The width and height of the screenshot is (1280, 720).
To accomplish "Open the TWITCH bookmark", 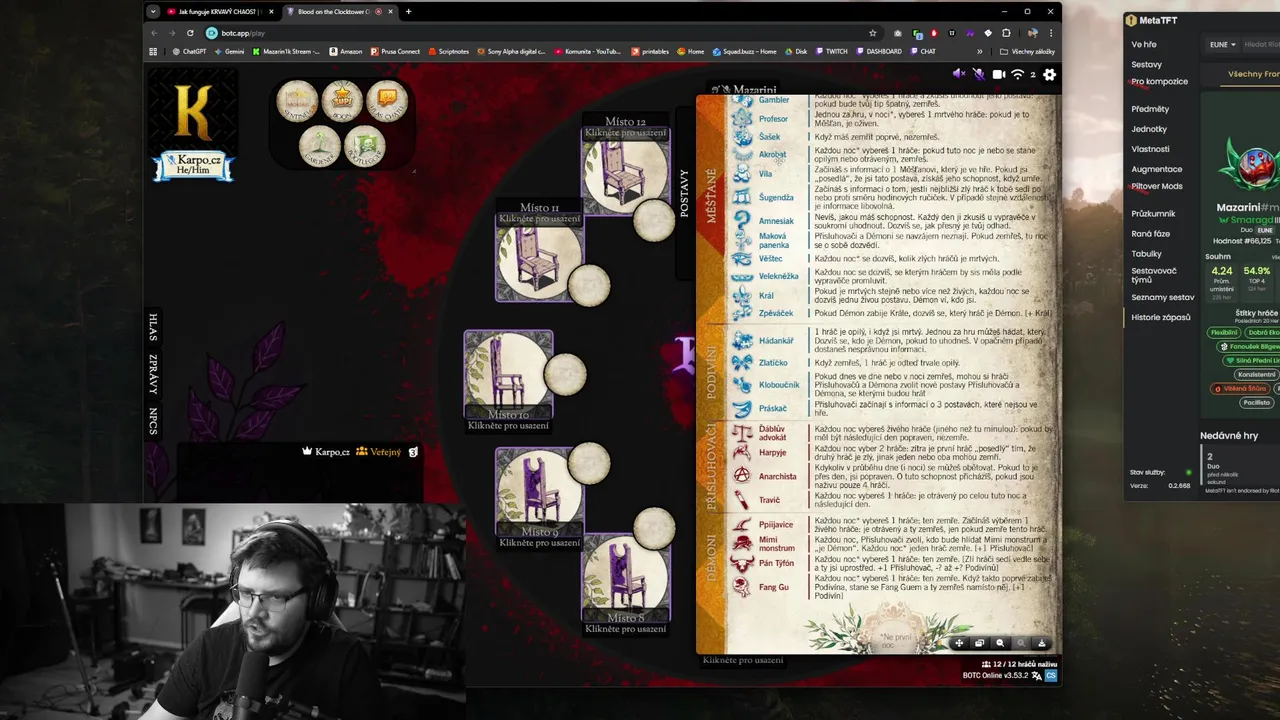I will 831,51.
